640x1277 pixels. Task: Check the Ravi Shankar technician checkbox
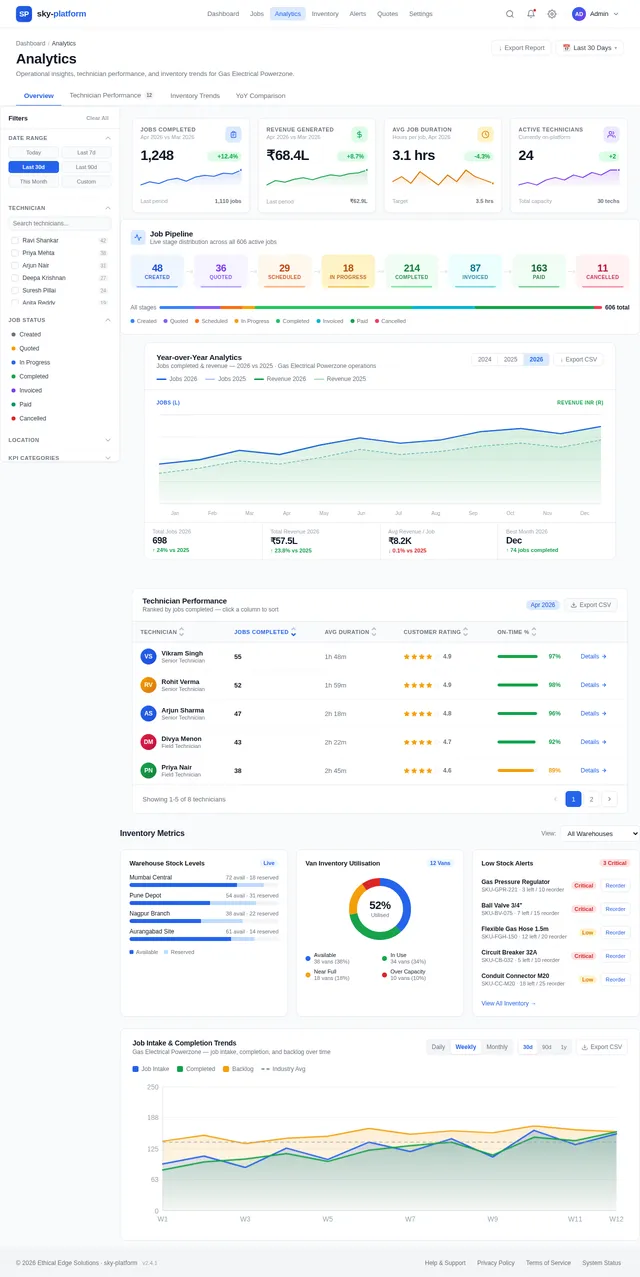coord(15,241)
